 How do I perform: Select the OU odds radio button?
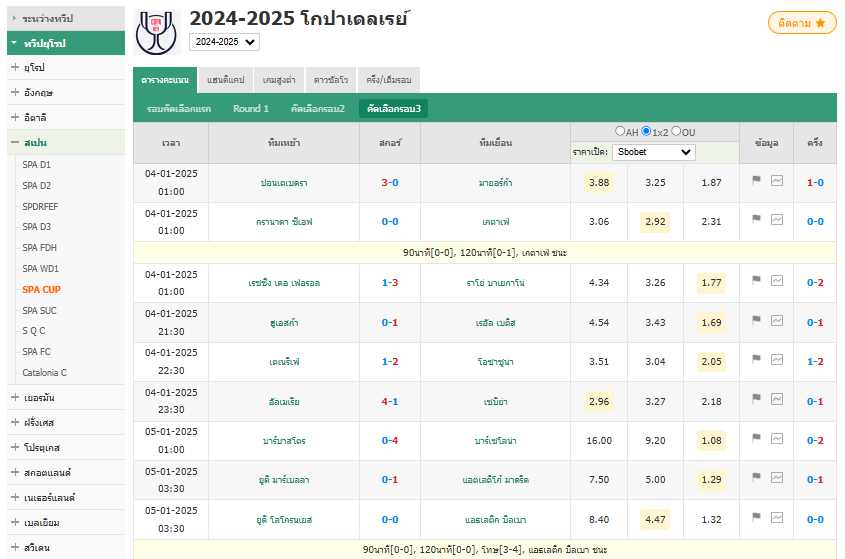tap(676, 131)
